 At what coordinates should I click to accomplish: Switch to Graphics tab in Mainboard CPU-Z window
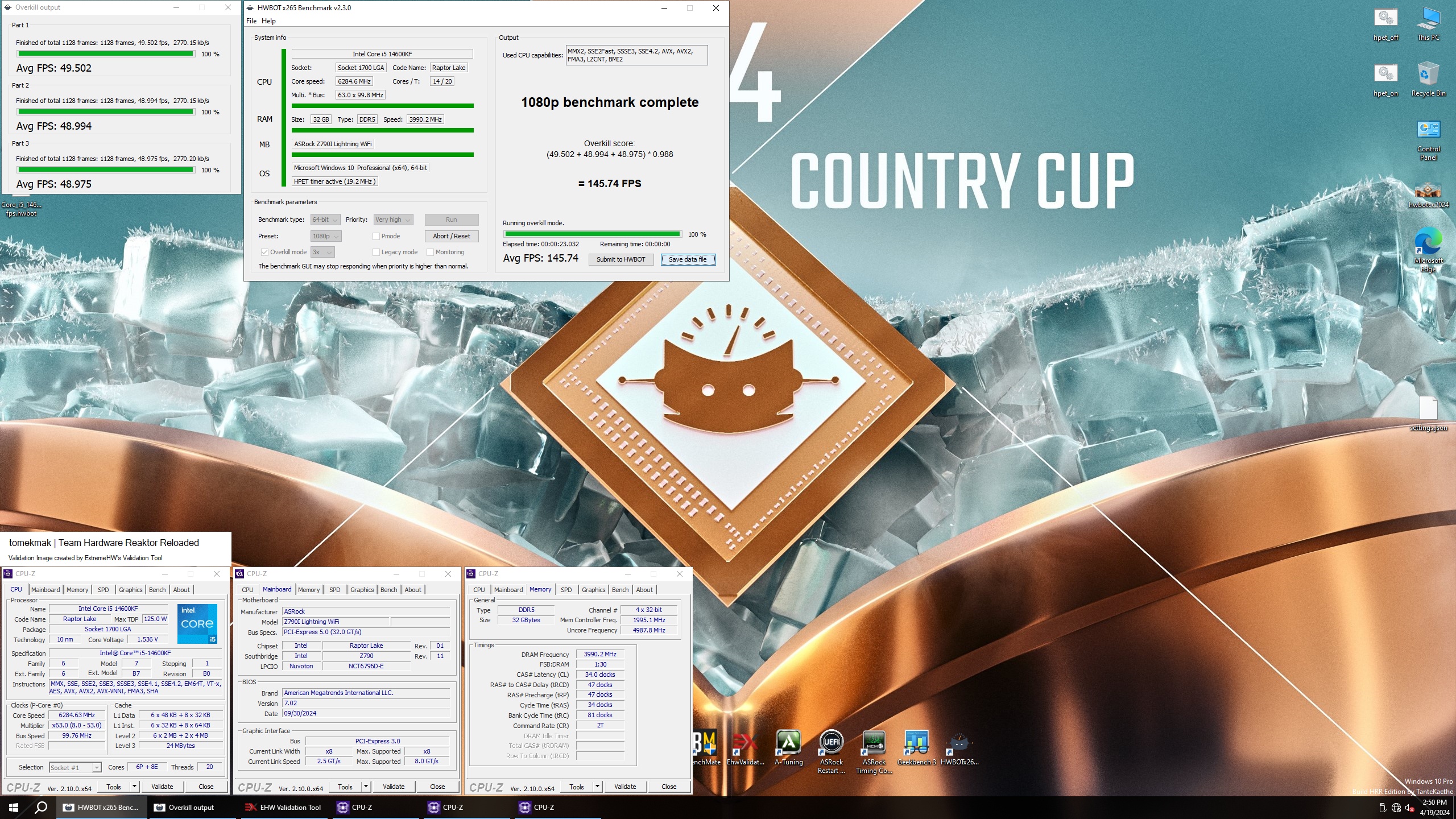click(x=362, y=590)
